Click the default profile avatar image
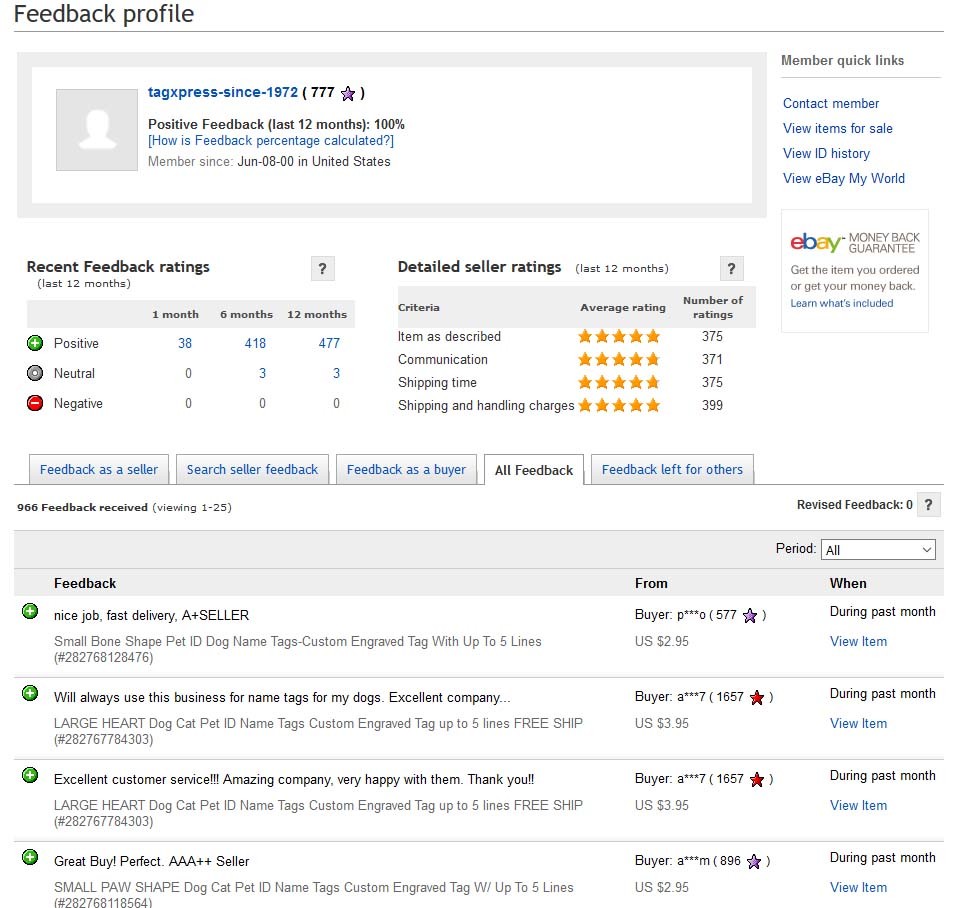The height and width of the screenshot is (908, 969). pos(97,130)
